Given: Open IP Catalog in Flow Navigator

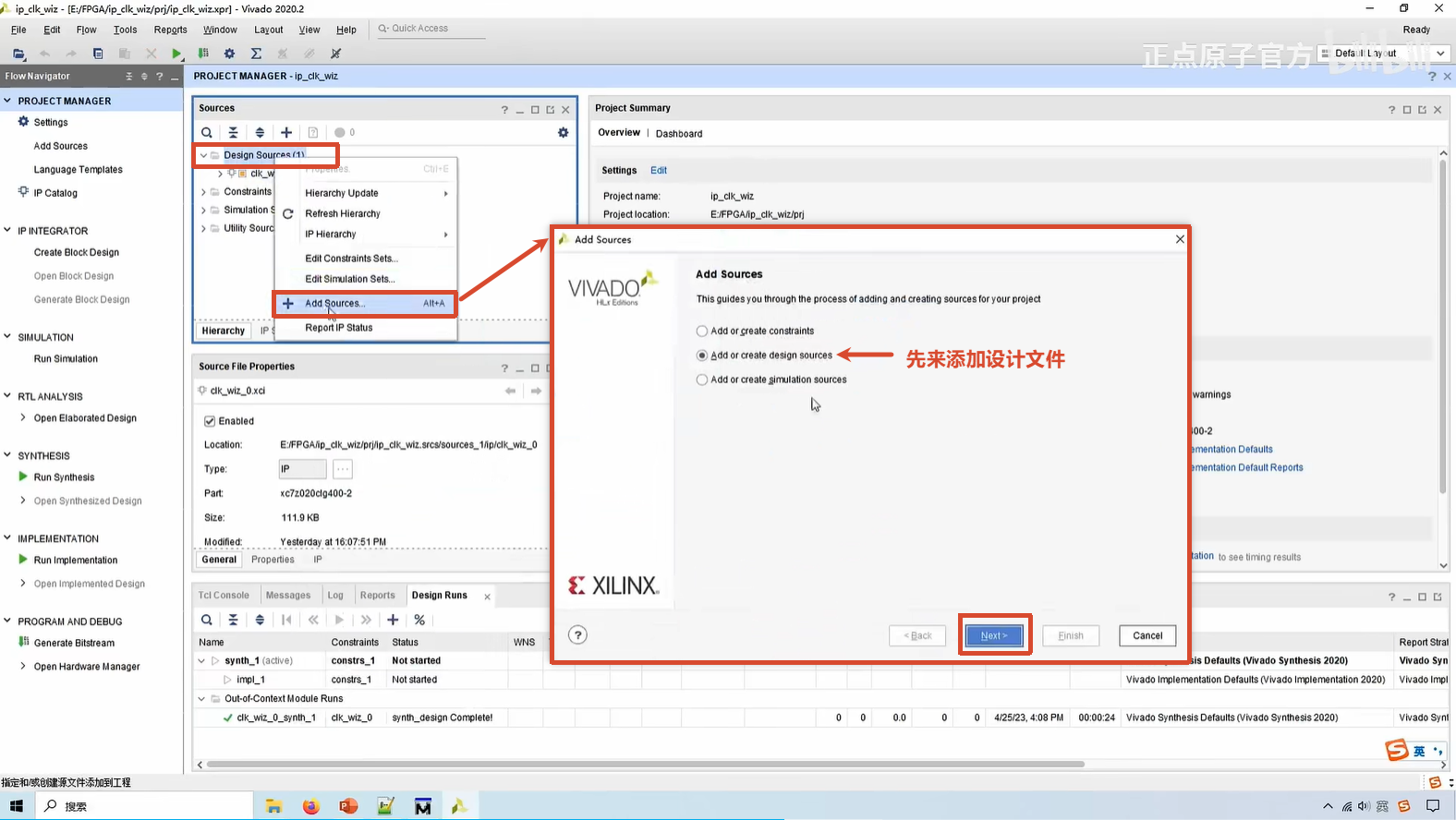Looking at the screenshot, I should 55,193.
